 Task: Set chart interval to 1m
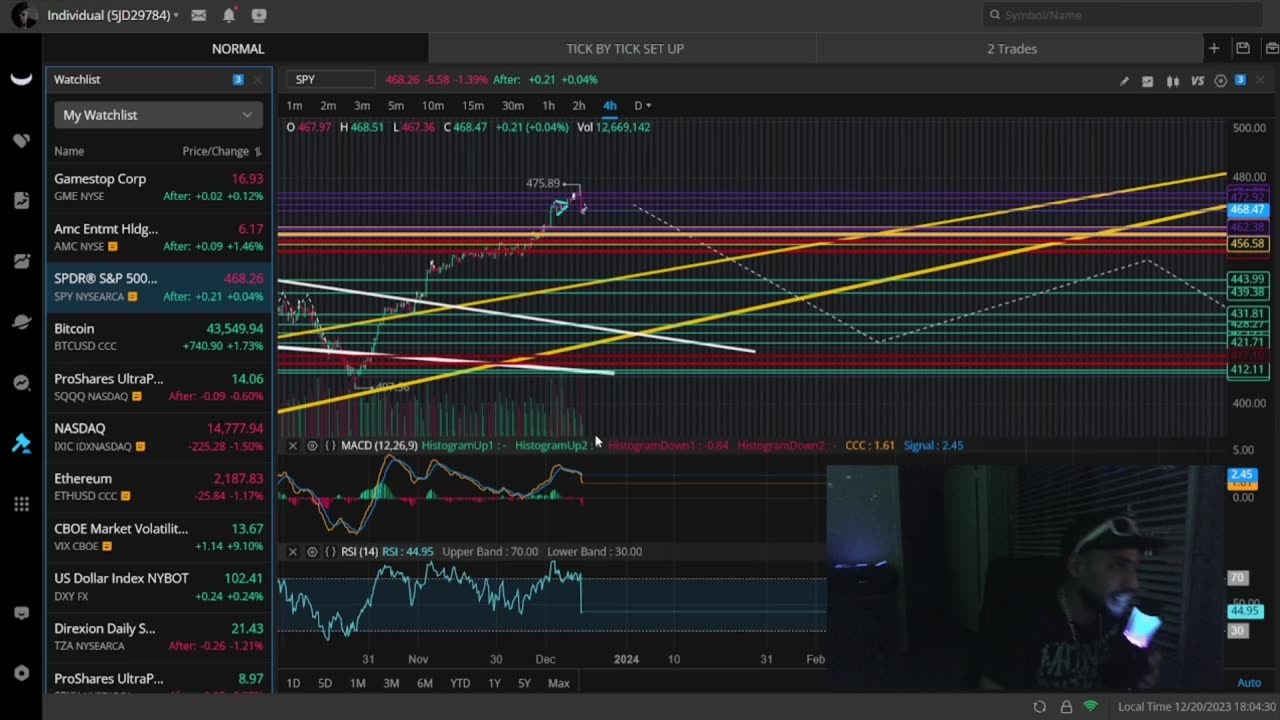[x=294, y=106]
